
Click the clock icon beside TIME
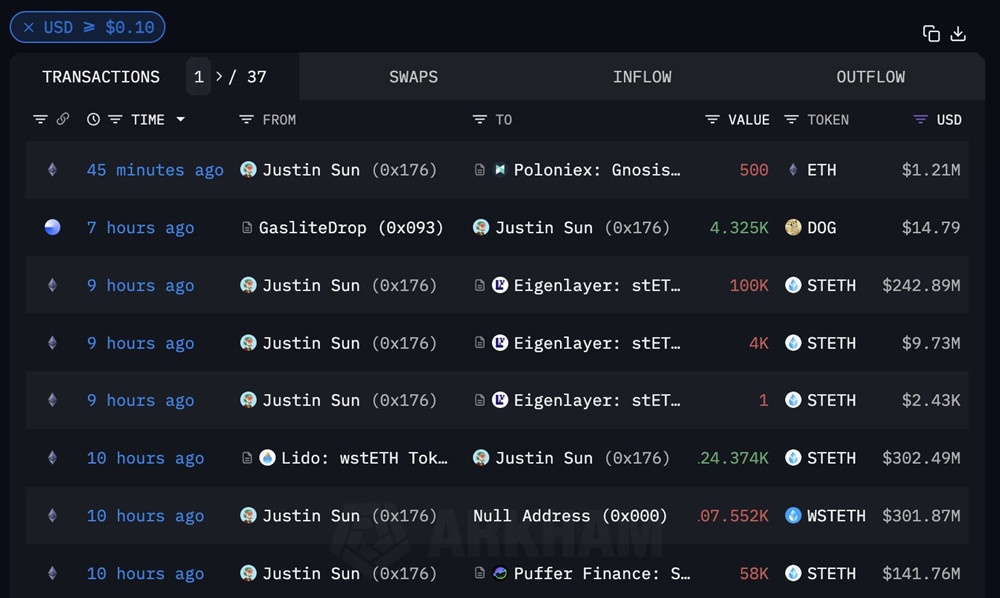93,119
